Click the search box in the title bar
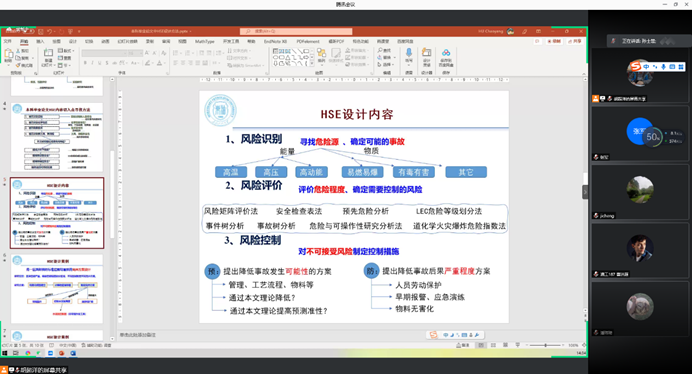Screen dimensions: 692x374 tap(296, 31)
